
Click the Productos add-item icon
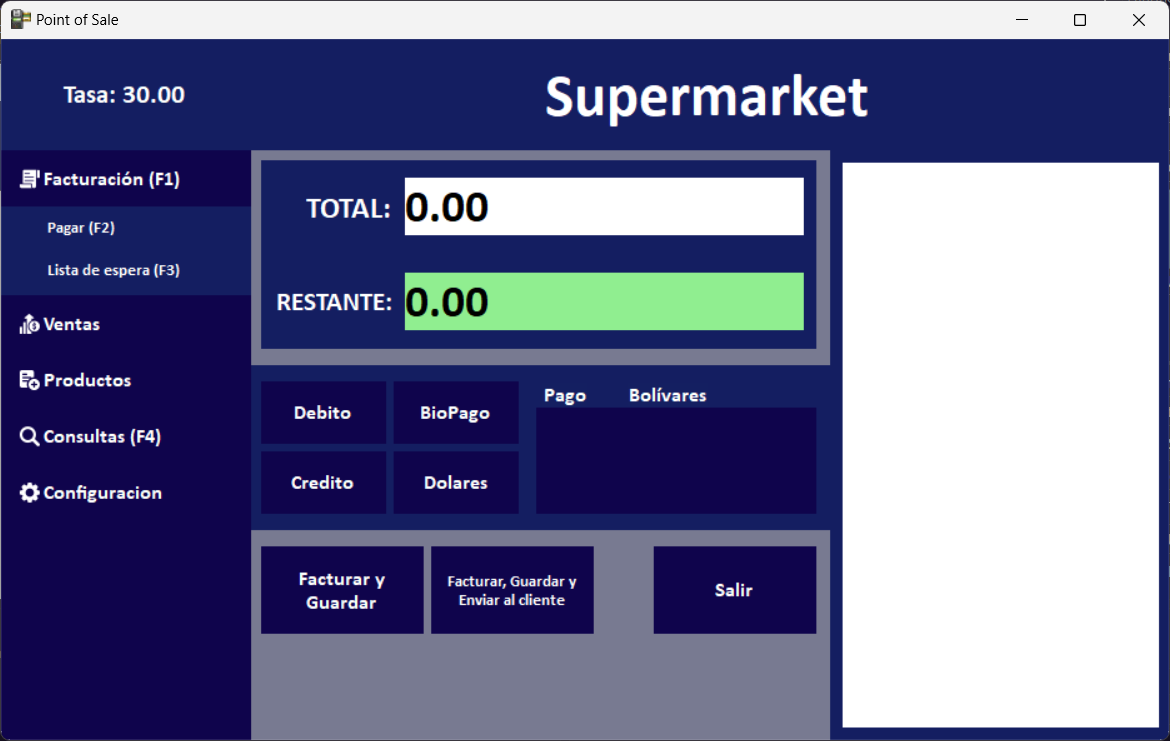[30, 381]
